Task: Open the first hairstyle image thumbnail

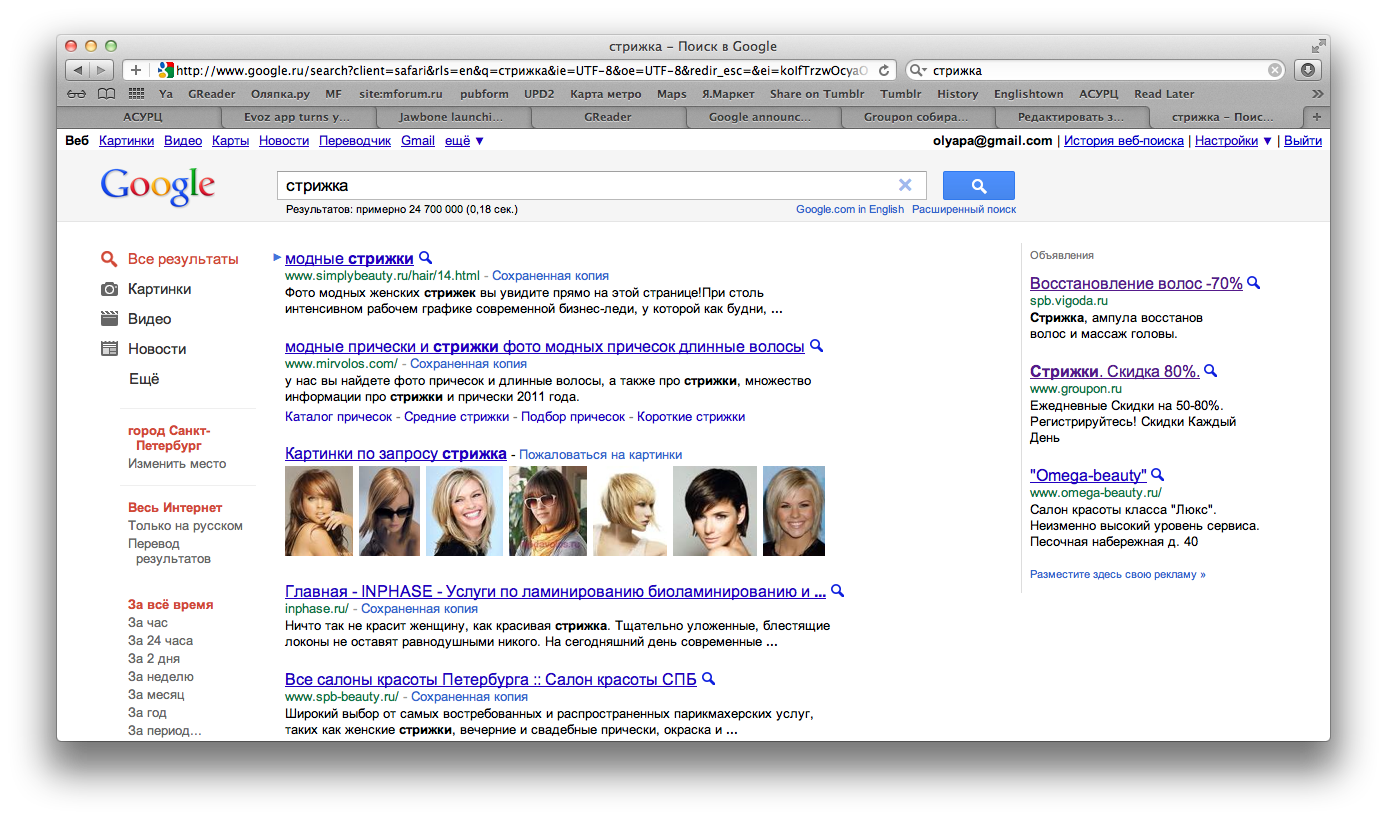Action: point(319,511)
